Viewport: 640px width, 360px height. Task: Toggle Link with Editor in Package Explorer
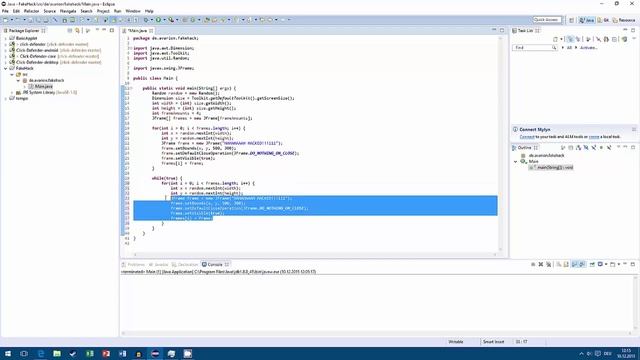pos(77,31)
